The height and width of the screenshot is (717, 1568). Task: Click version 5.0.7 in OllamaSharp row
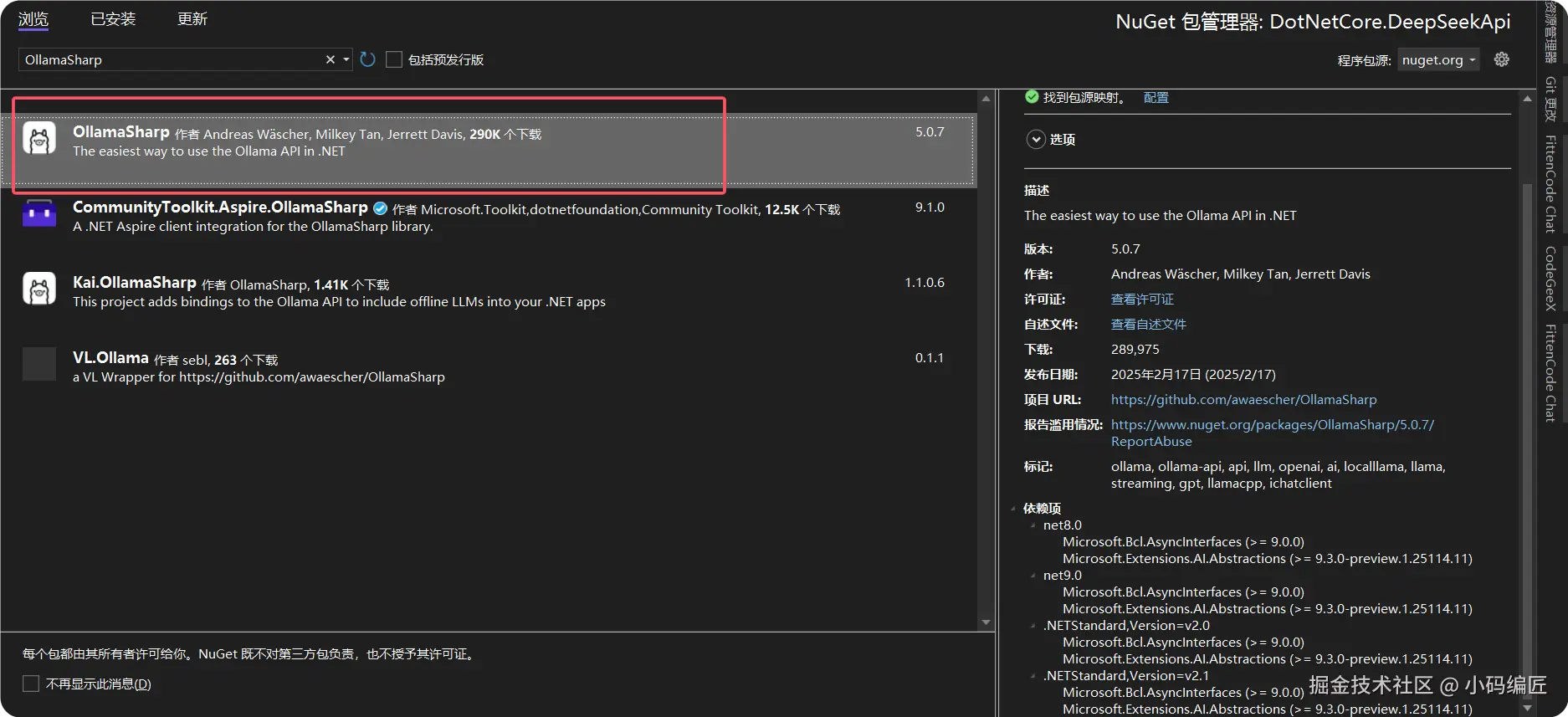click(930, 132)
